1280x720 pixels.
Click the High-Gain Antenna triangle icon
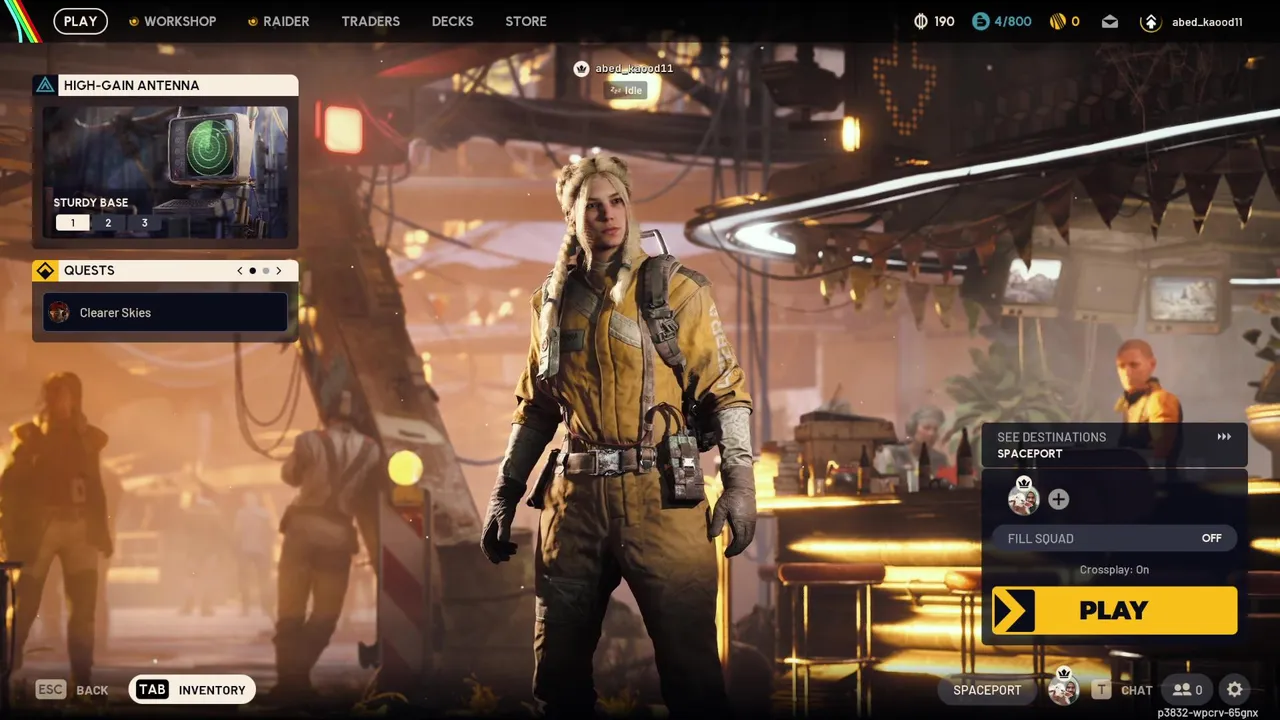coord(45,85)
